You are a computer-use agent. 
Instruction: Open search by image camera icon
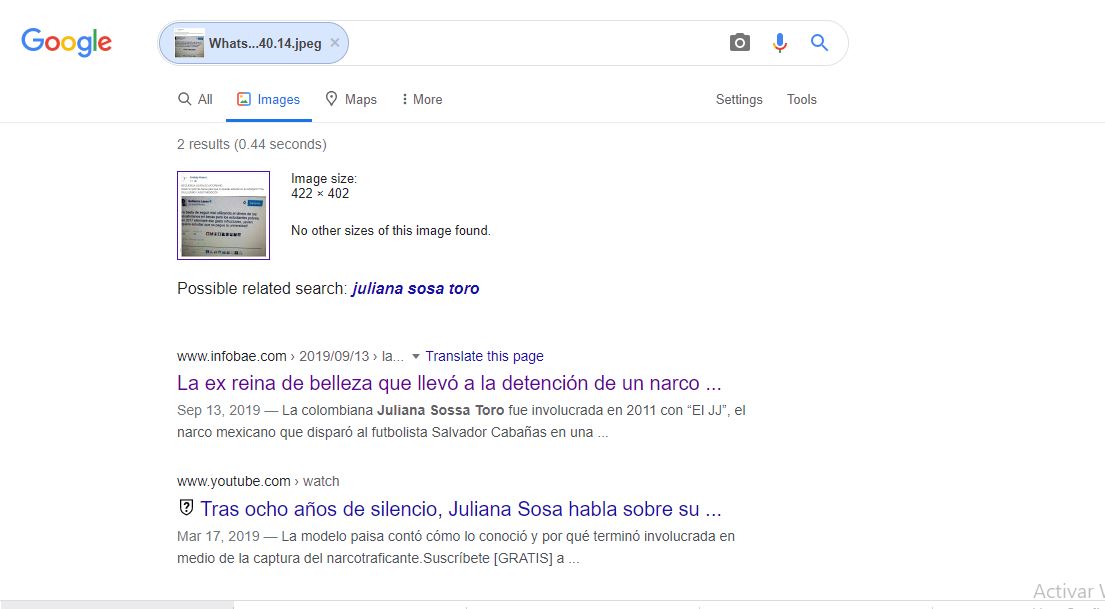pyautogui.click(x=739, y=43)
